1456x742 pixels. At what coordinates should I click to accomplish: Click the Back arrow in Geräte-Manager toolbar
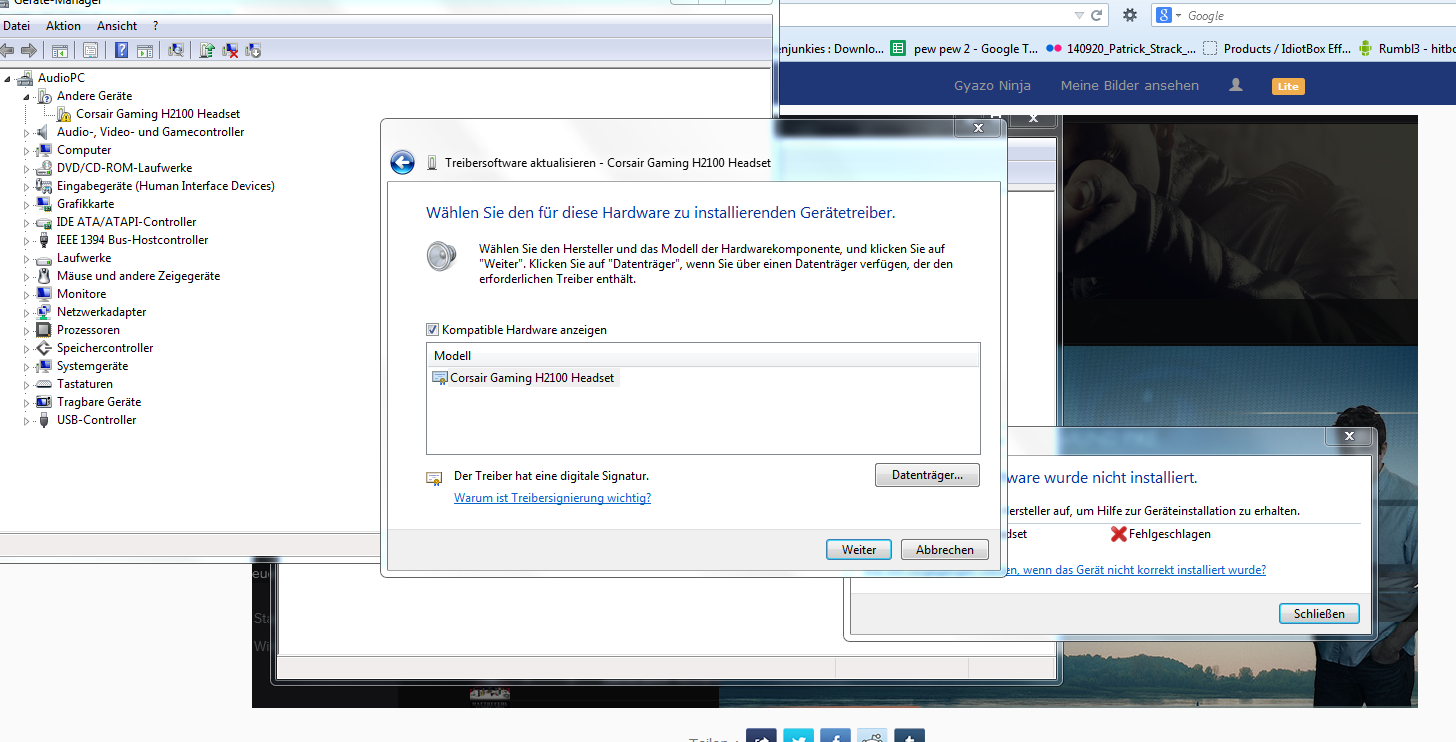(6, 50)
